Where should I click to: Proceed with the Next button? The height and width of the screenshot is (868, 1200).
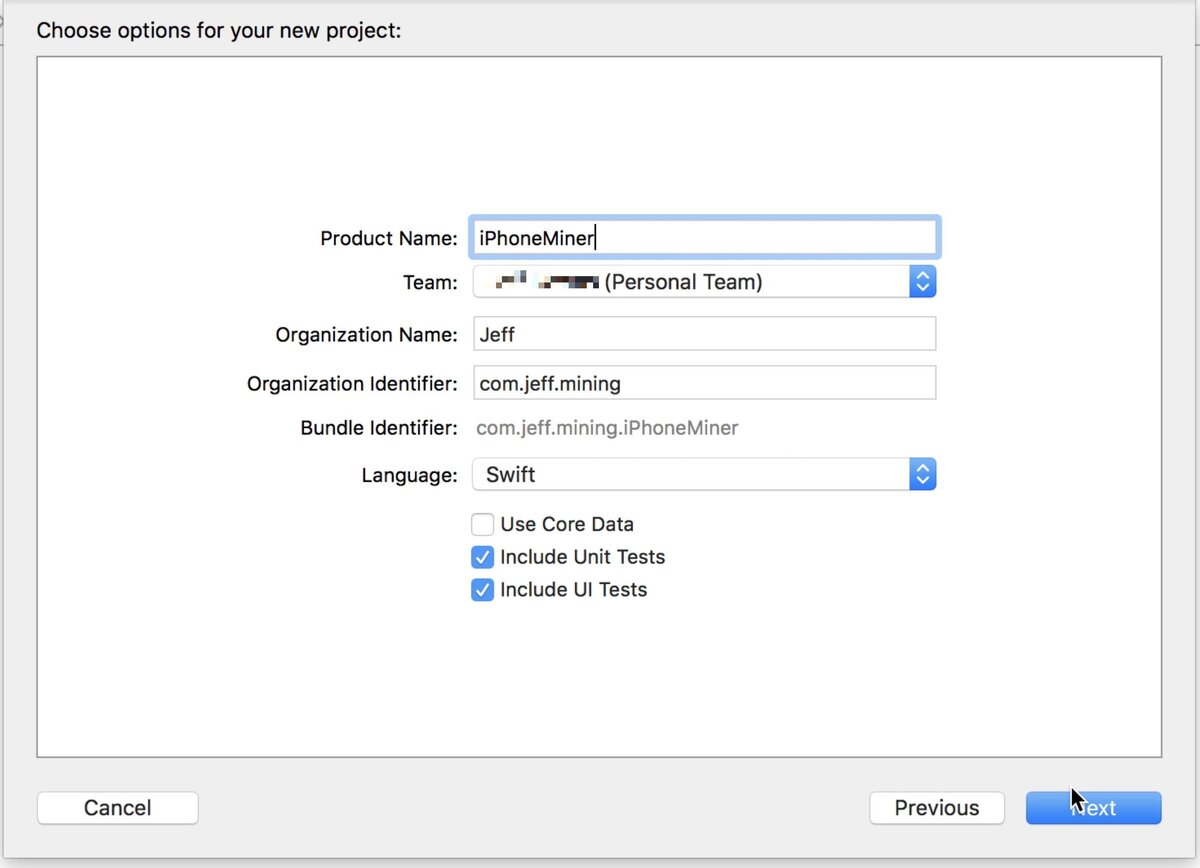1093,808
